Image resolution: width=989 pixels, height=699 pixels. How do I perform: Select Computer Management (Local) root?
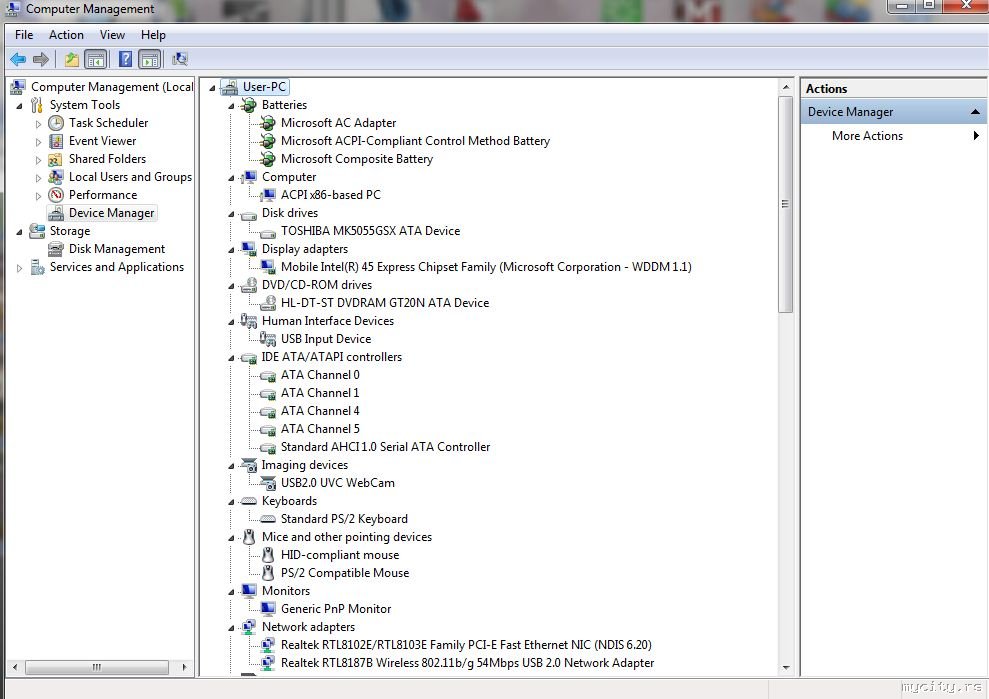pyautogui.click(x=112, y=87)
